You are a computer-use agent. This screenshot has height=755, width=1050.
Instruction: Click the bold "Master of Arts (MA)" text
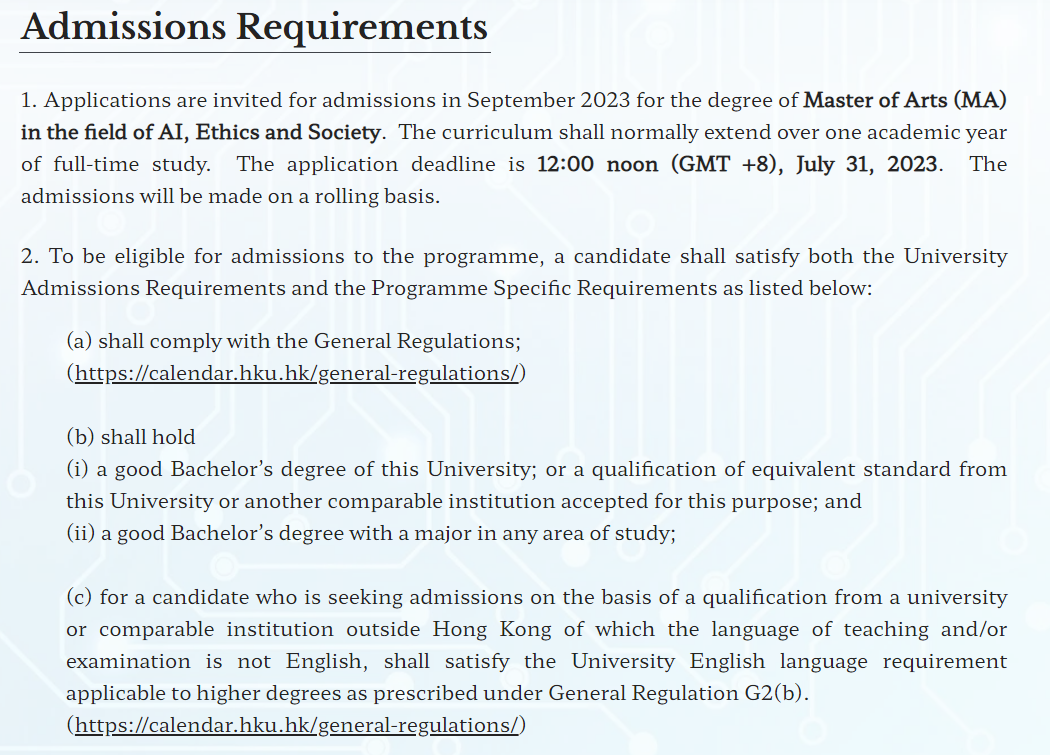click(x=905, y=100)
